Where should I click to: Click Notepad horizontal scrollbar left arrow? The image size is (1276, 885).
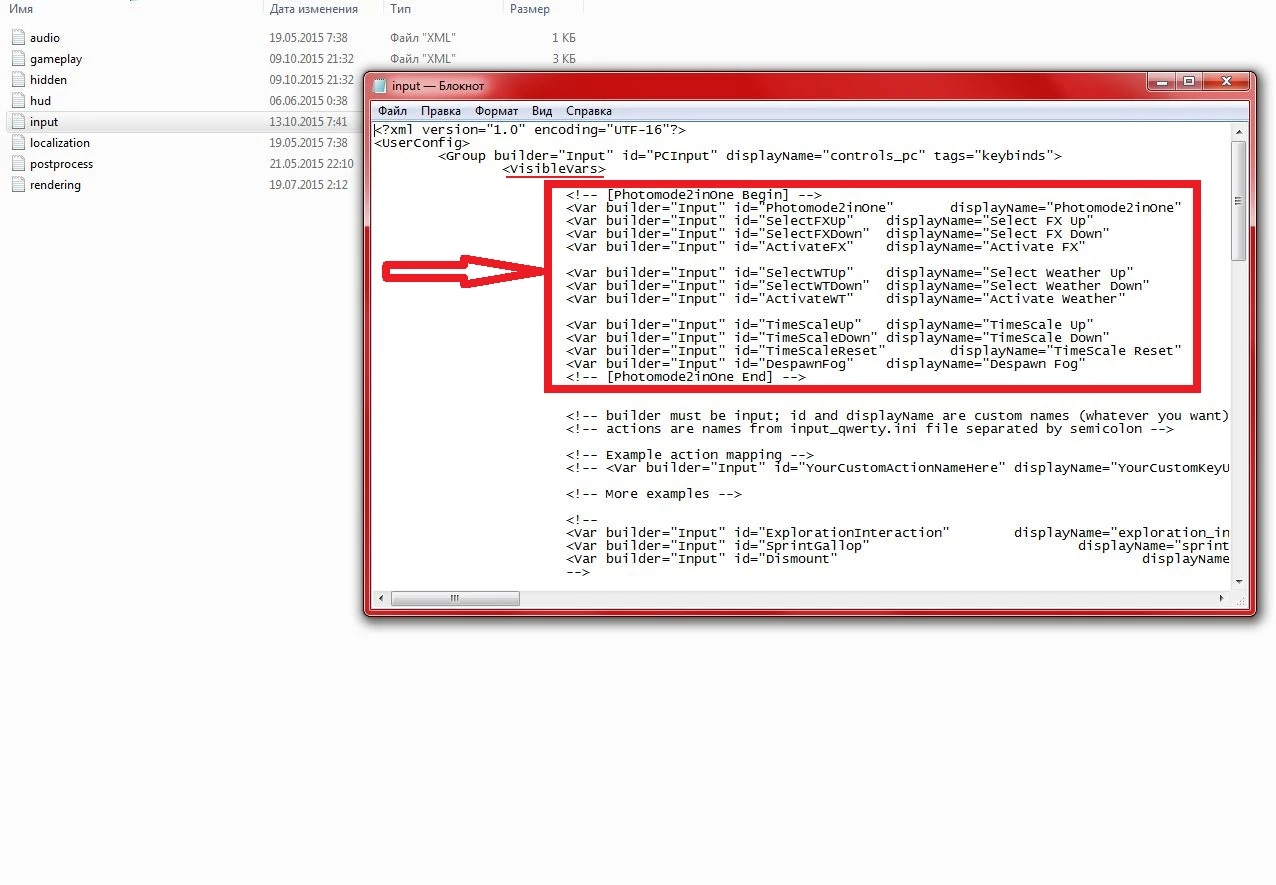(x=381, y=599)
